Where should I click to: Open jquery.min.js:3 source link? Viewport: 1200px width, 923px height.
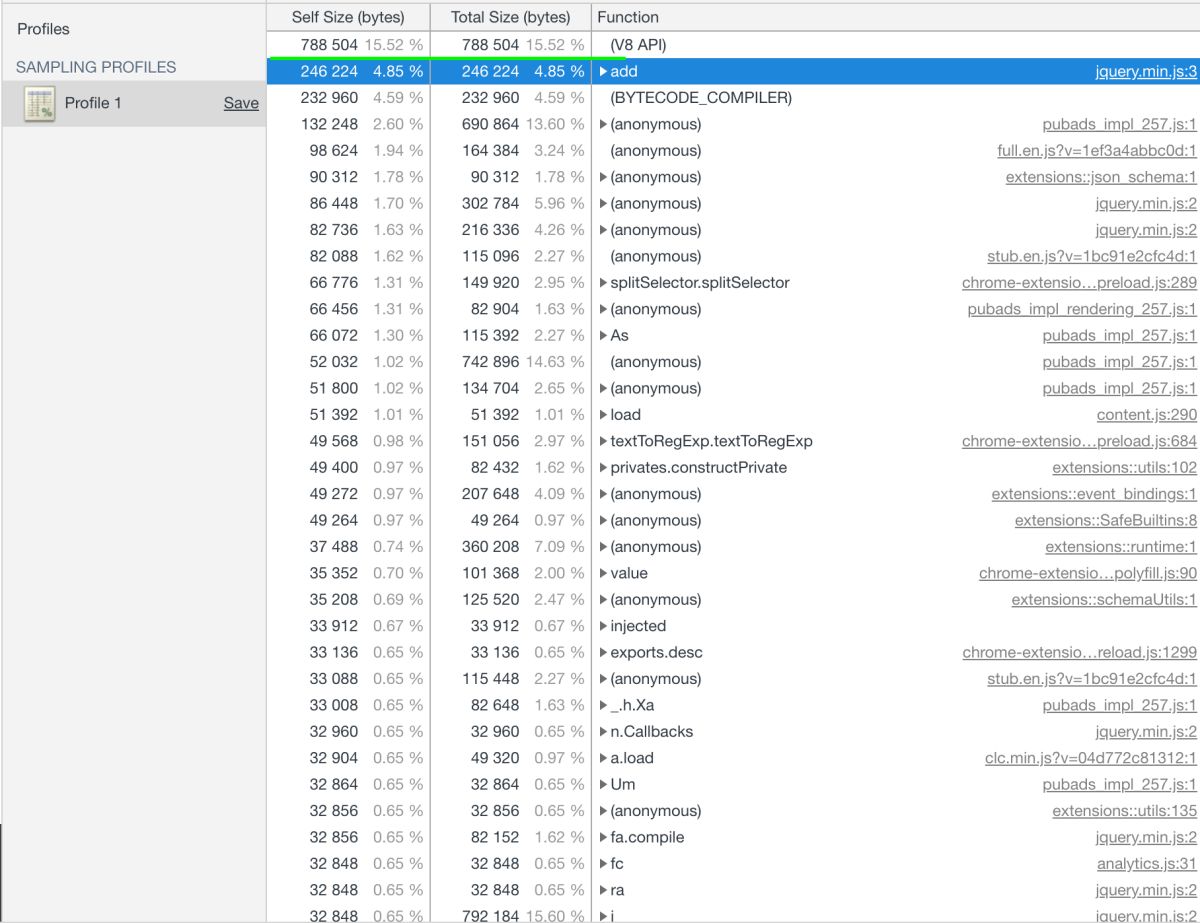1146,72
